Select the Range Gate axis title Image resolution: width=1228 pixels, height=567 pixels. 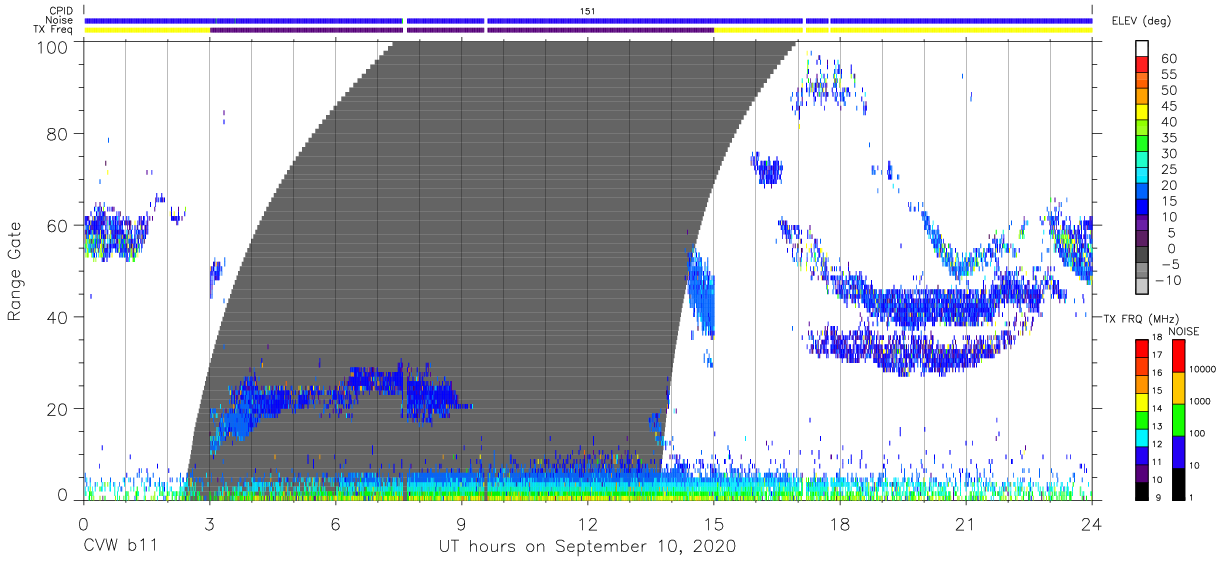[x=15, y=271]
